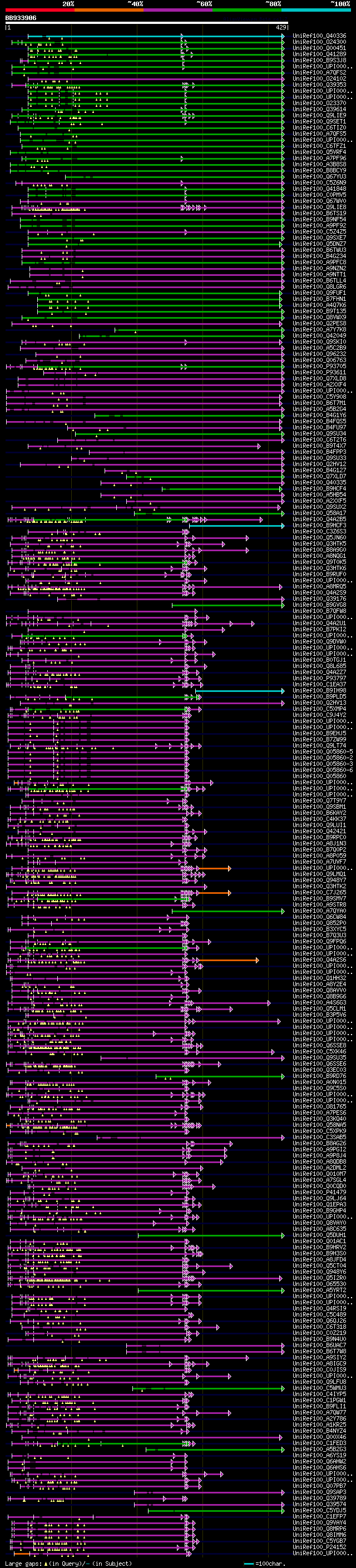Open hit UniRef100_C5YGB7
356x1568 pixels.
(x=319, y=1541)
